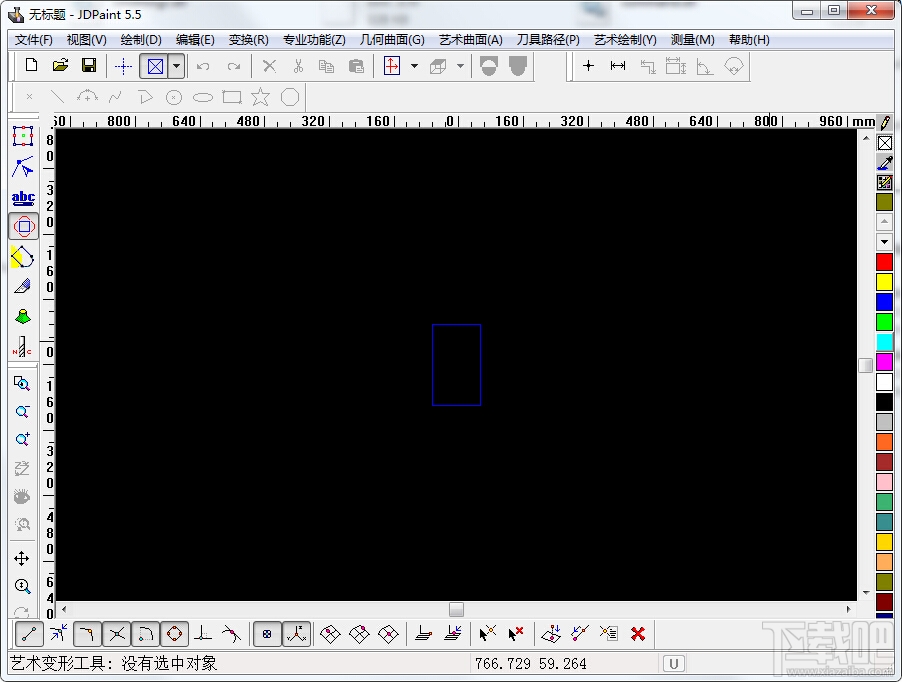Screen dimensions: 902x682
Task: Click the horizontal dimension measure icon
Action: tap(618, 66)
